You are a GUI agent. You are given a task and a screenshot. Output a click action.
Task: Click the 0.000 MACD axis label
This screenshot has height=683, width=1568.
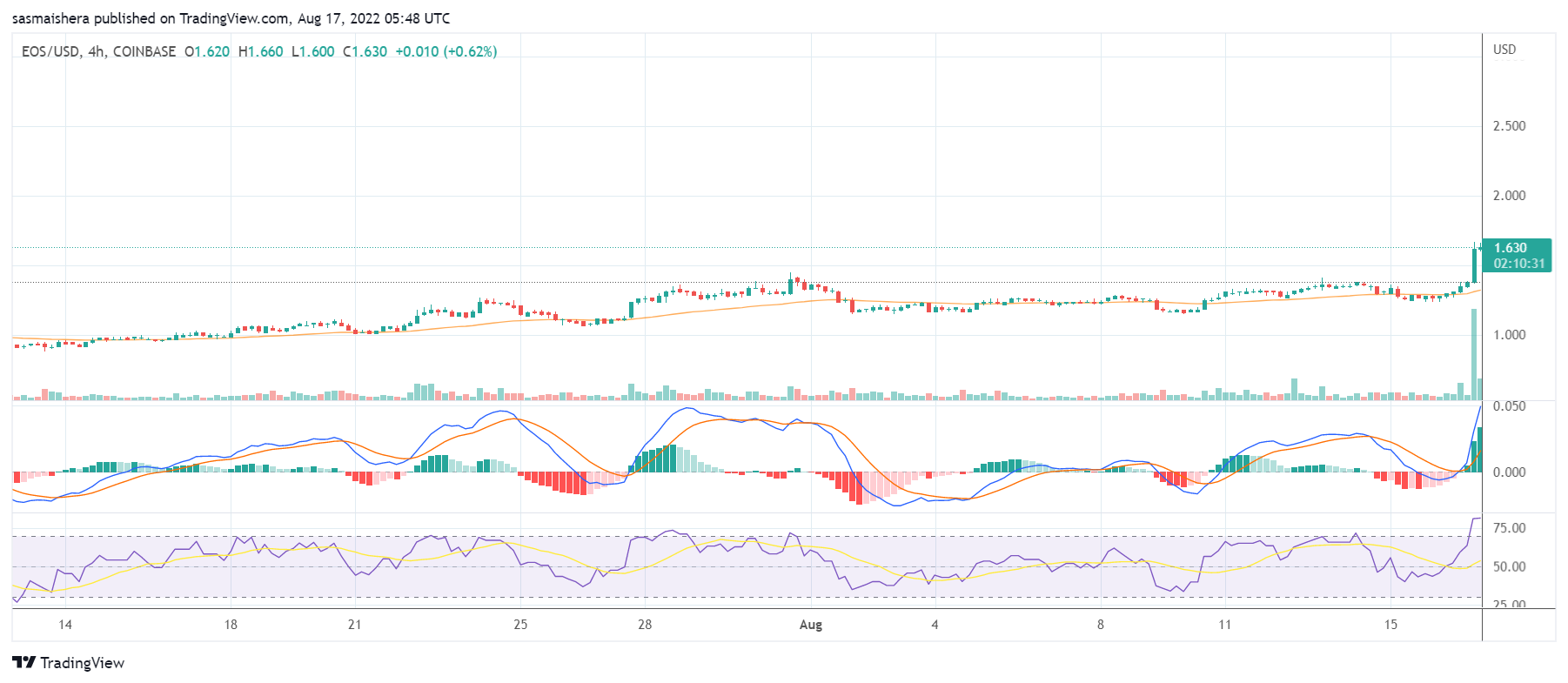pos(1510,472)
